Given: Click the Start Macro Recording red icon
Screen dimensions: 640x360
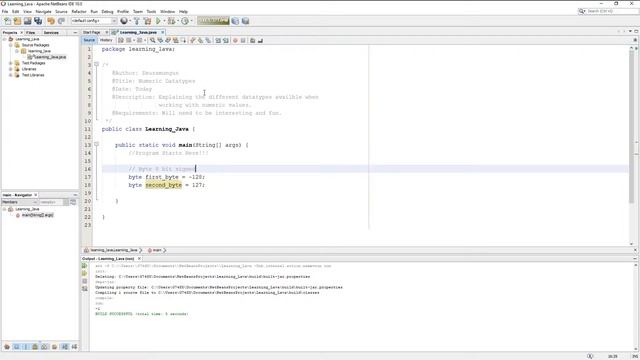Looking at the screenshot, I should point(235,40).
